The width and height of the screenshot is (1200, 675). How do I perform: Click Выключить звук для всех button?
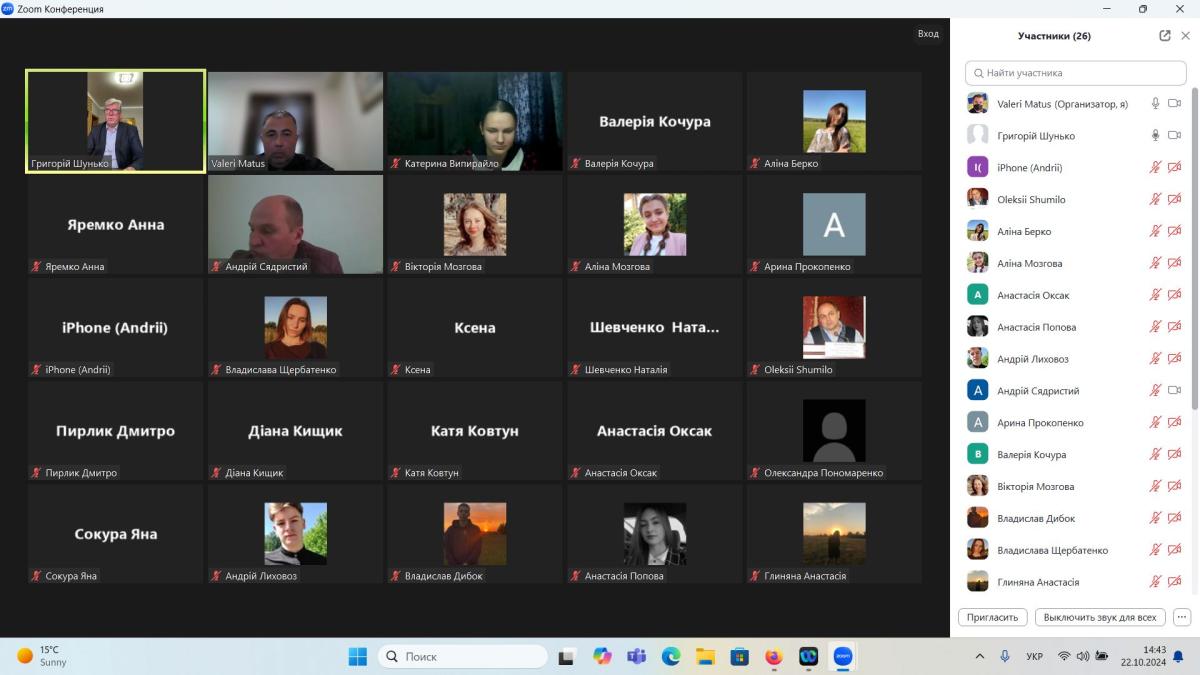[1100, 617]
